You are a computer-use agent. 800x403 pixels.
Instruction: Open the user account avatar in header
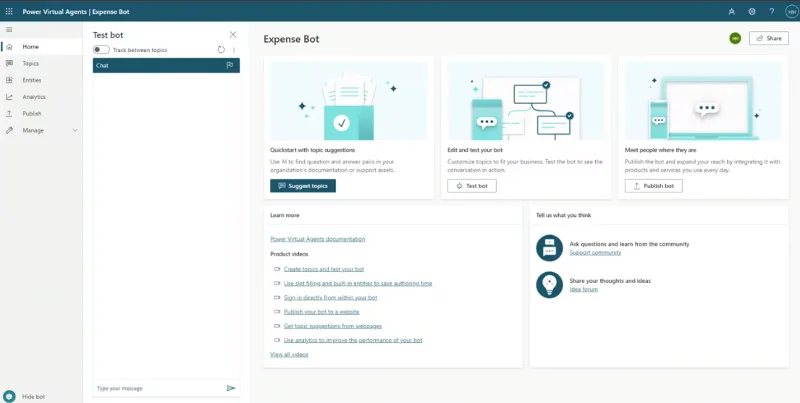coord(791,11)
